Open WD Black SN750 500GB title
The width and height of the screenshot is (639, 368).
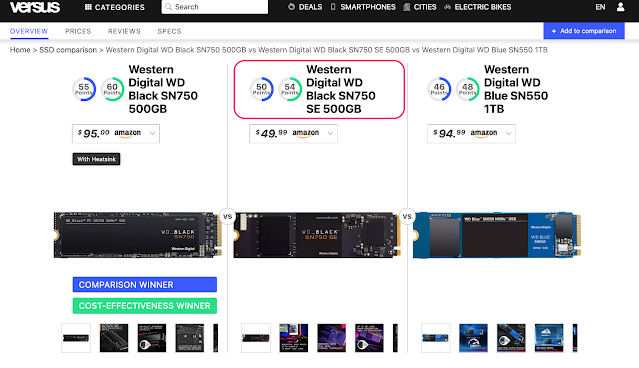click(x=163, y=89)
